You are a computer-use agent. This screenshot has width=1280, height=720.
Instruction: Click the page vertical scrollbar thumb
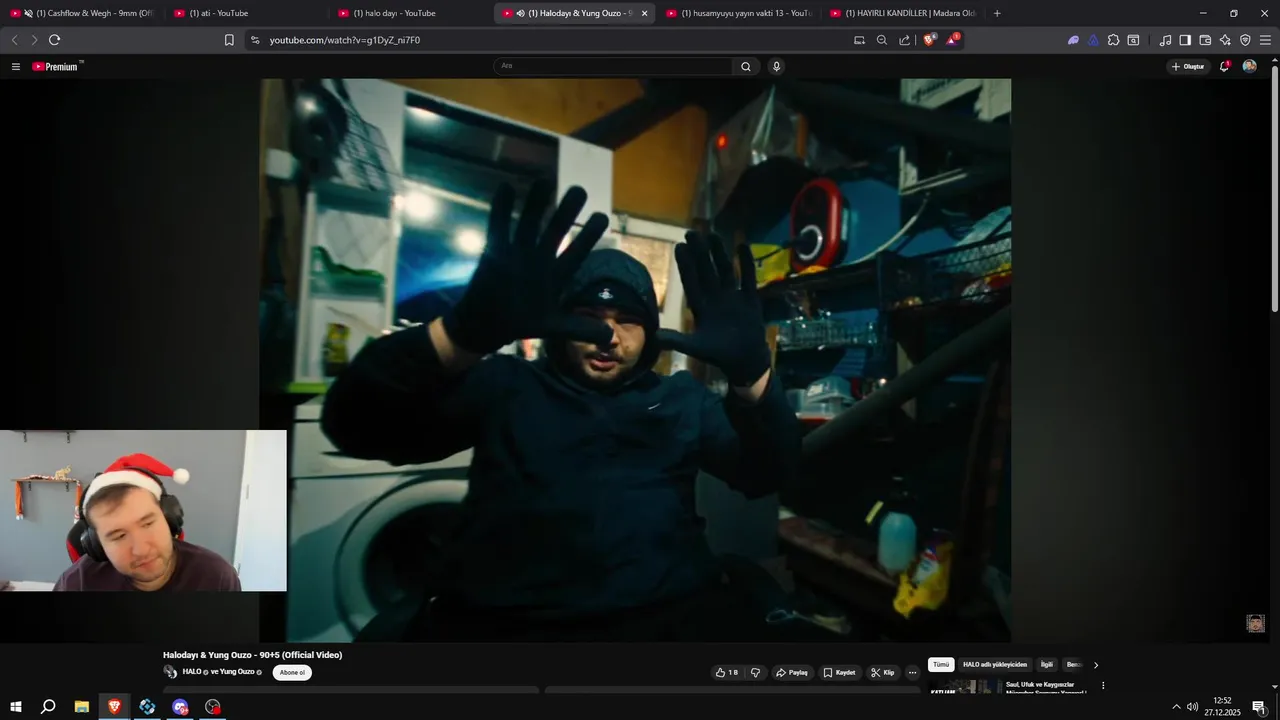[x=1275, y=188]
